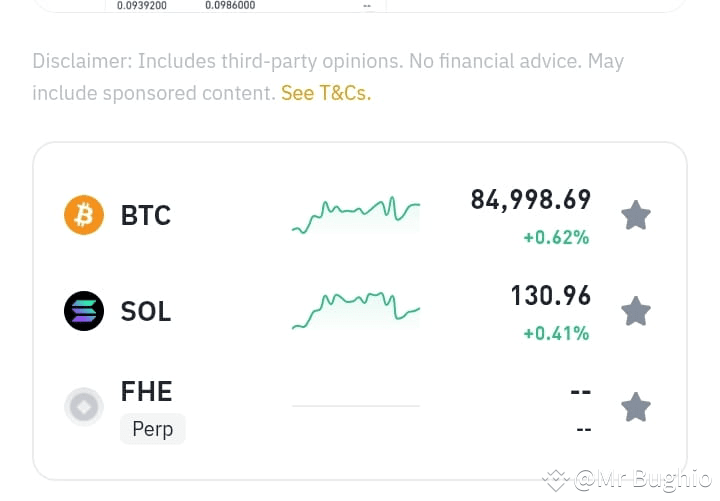
Task: Select the BTC ticker label
Action: 146,215
